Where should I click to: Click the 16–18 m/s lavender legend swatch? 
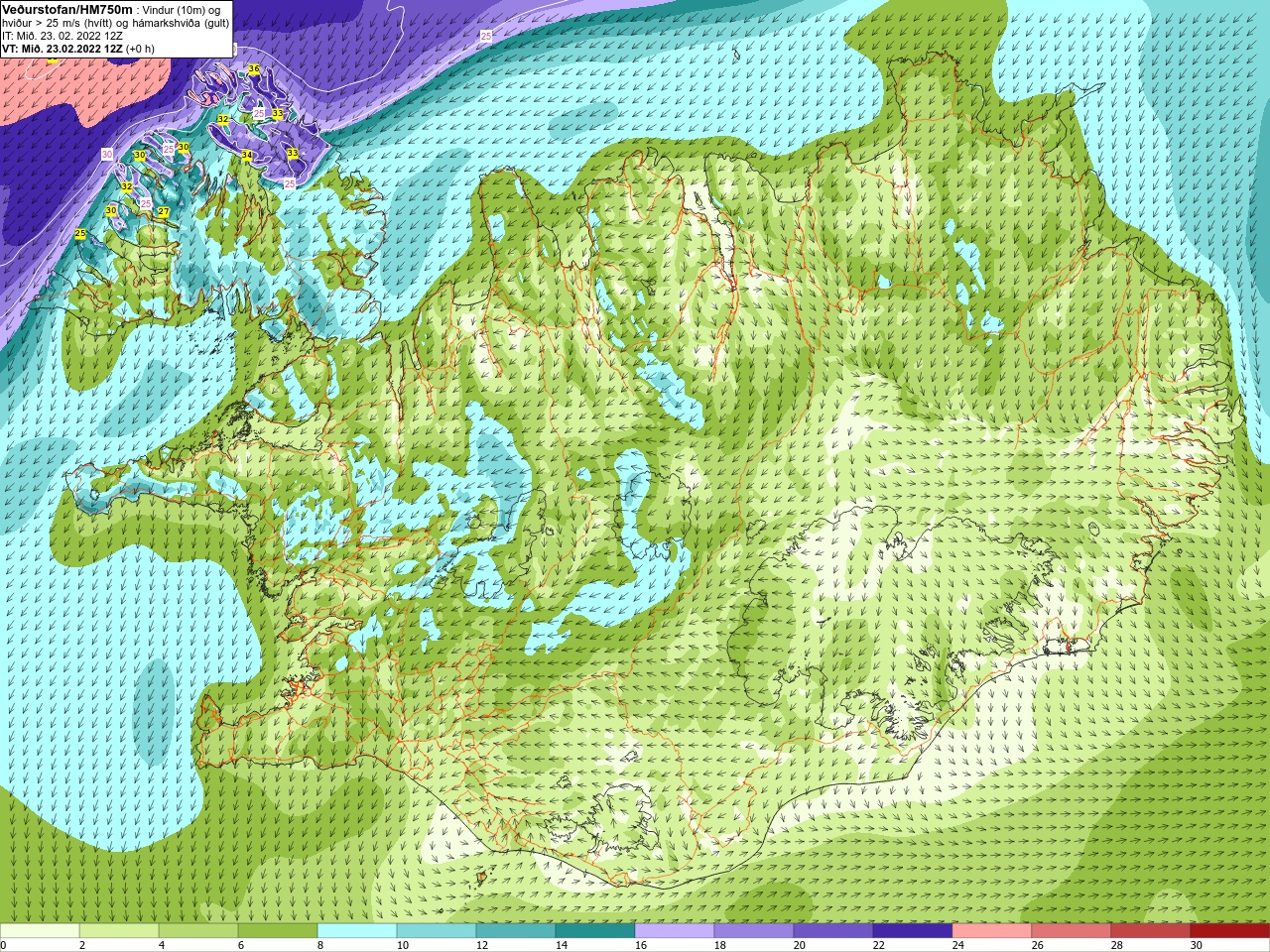coord(675,931)
